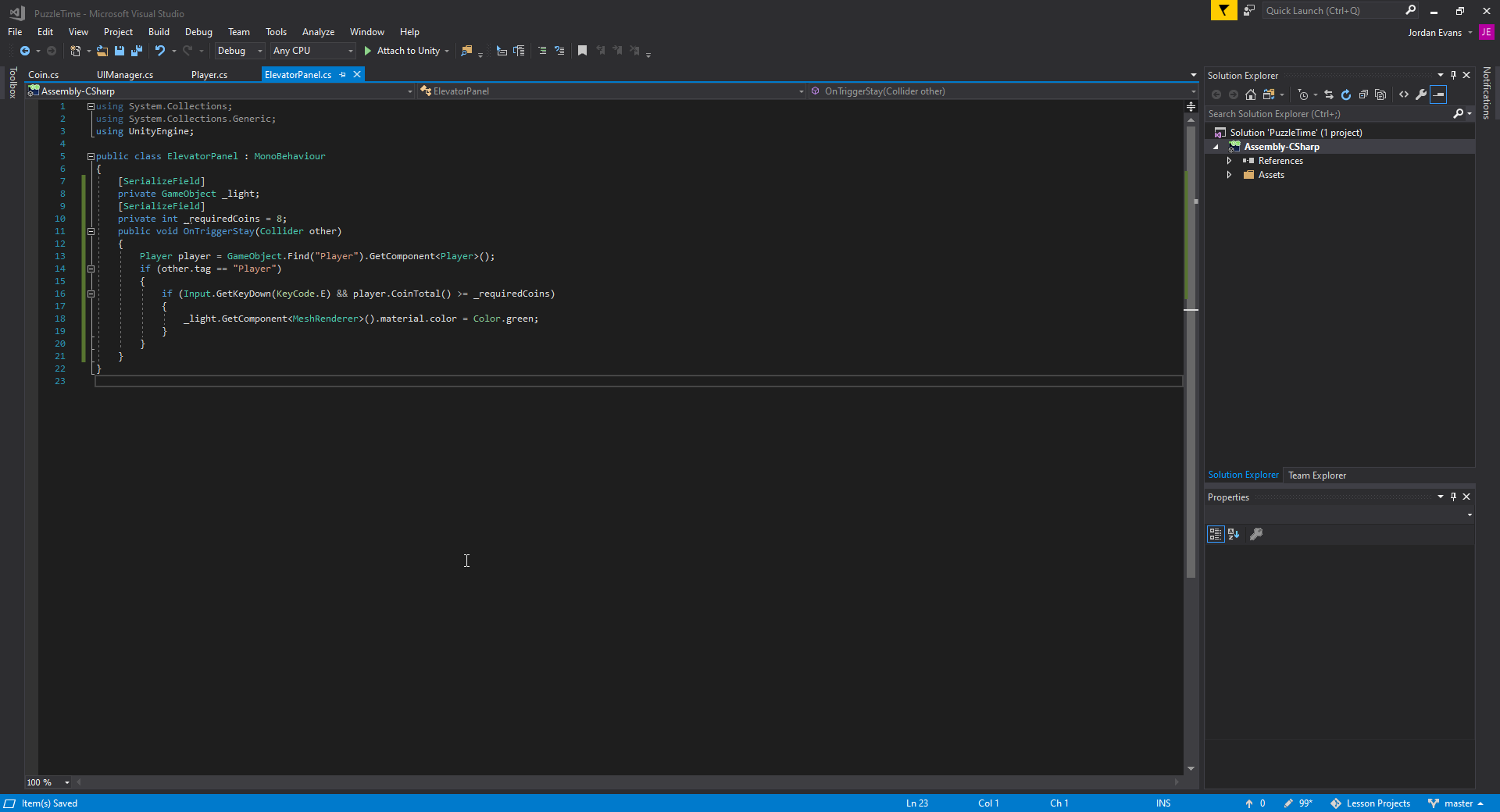
Task: Toggle a bookmark on the current line
Action: (x=582, y=51)
